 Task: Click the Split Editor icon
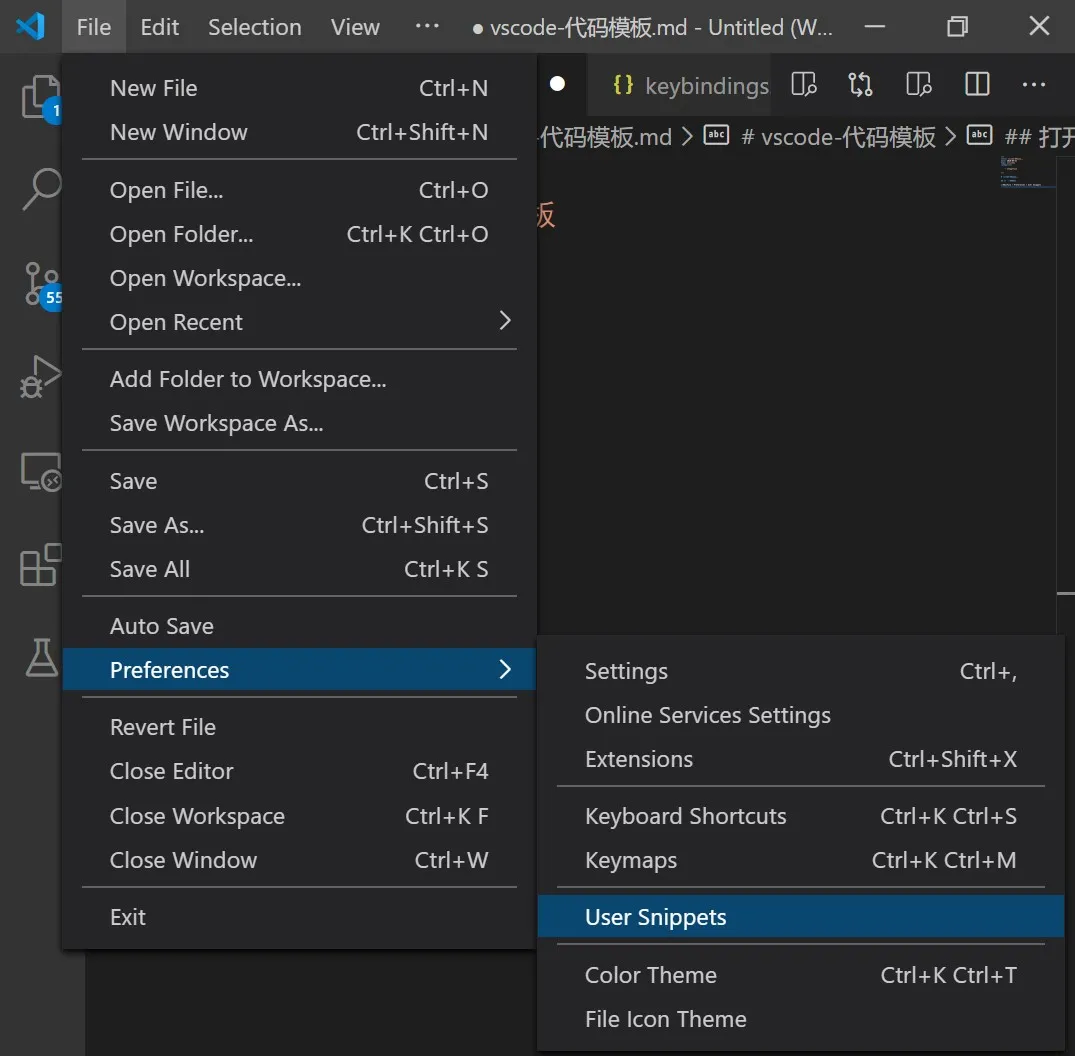[977, 85]
